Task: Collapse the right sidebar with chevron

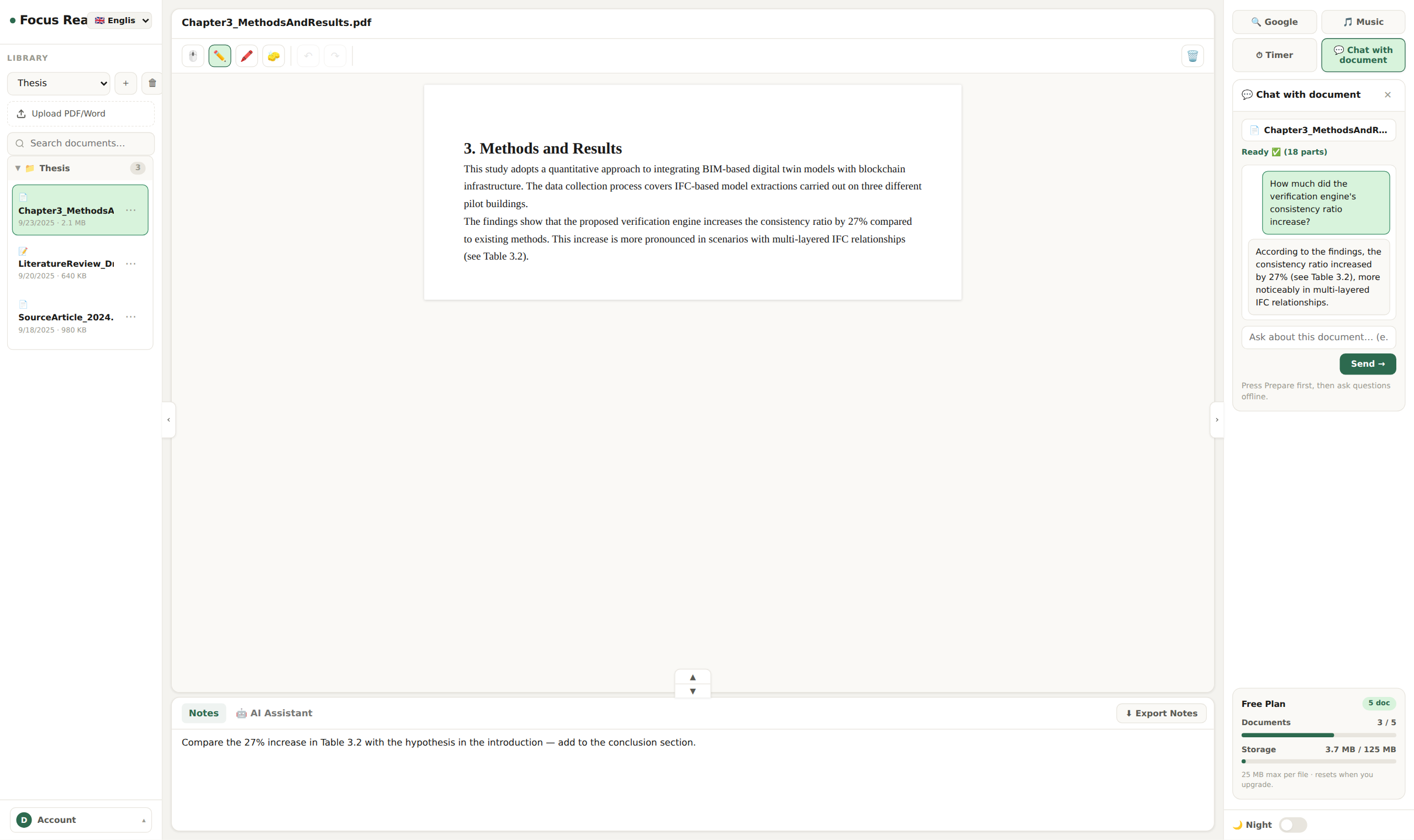Action: click(x=1217, y=420)
